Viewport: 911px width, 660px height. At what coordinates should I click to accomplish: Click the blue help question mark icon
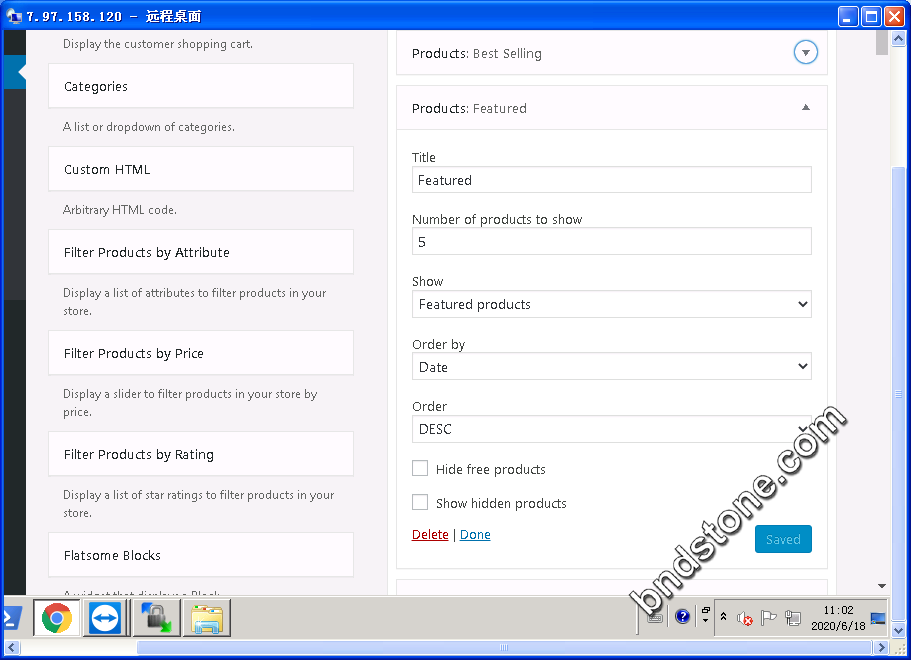pos(683,616)
